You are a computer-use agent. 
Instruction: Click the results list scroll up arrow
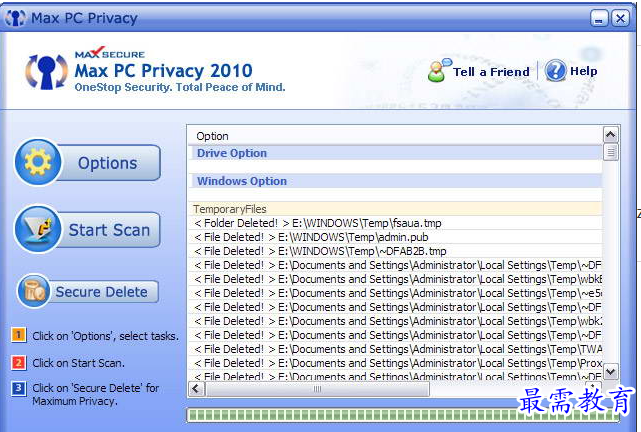(610, 134)
